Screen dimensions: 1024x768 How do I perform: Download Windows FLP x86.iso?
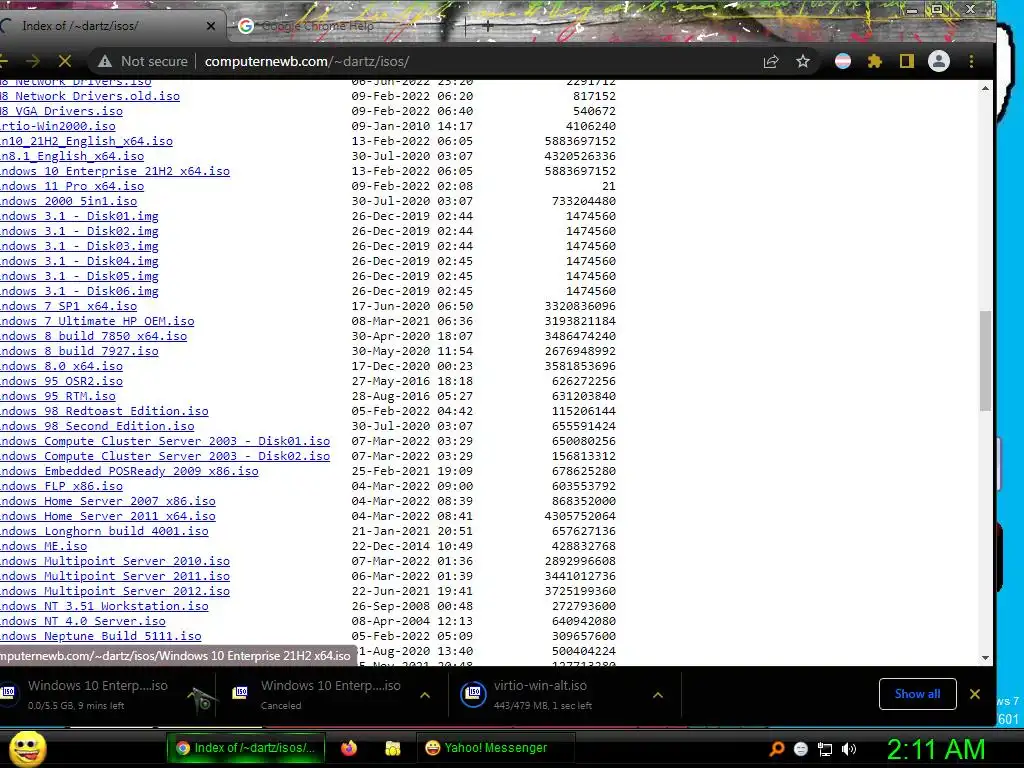[61, 487]
